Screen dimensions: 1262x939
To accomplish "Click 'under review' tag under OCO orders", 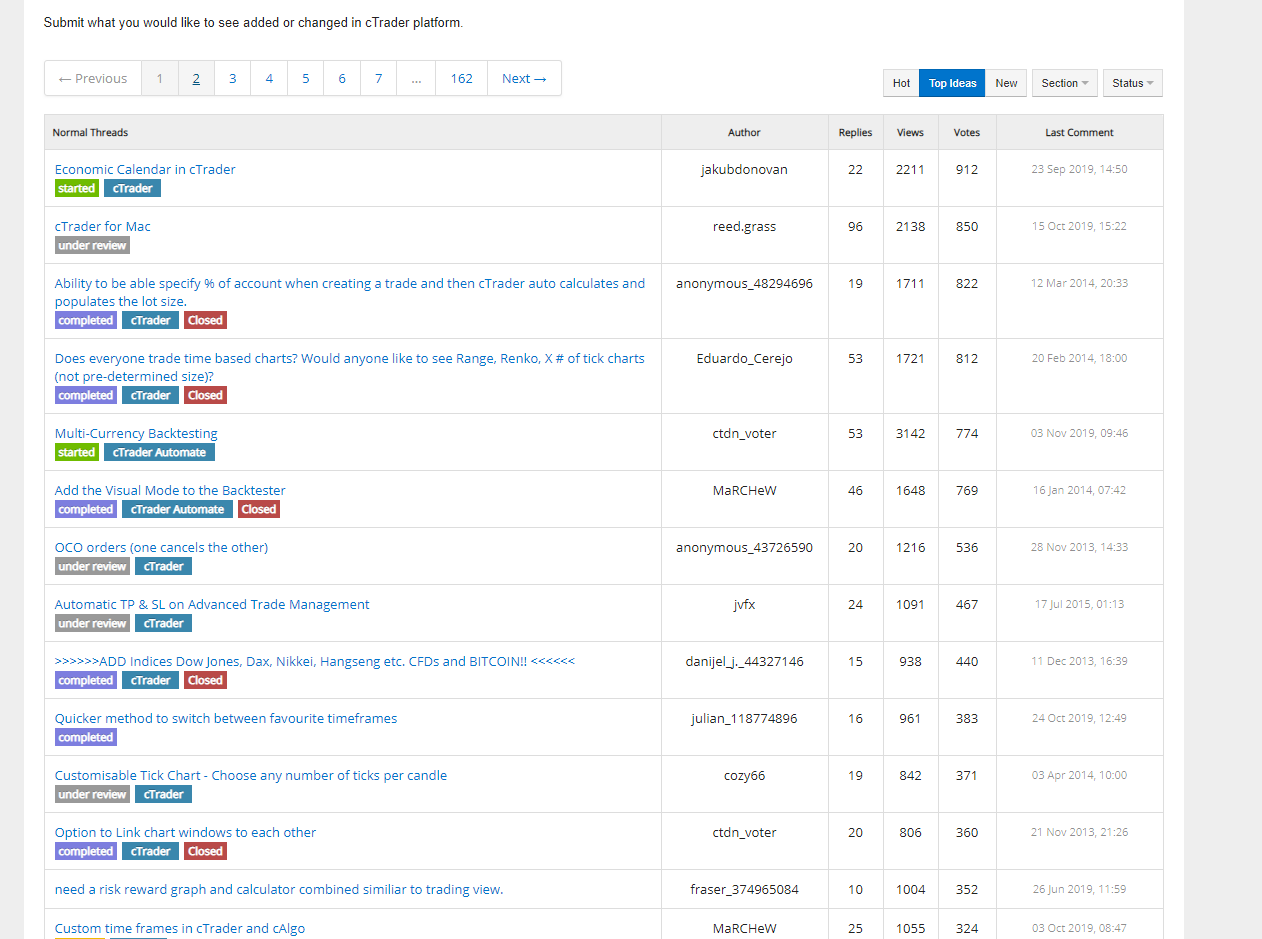I will 92,566.
